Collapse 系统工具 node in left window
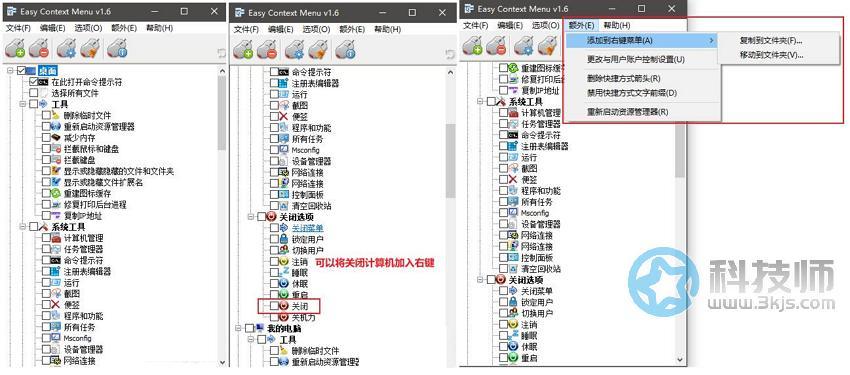This screenshot has width=850, height=375. click(x=23, y=227)
